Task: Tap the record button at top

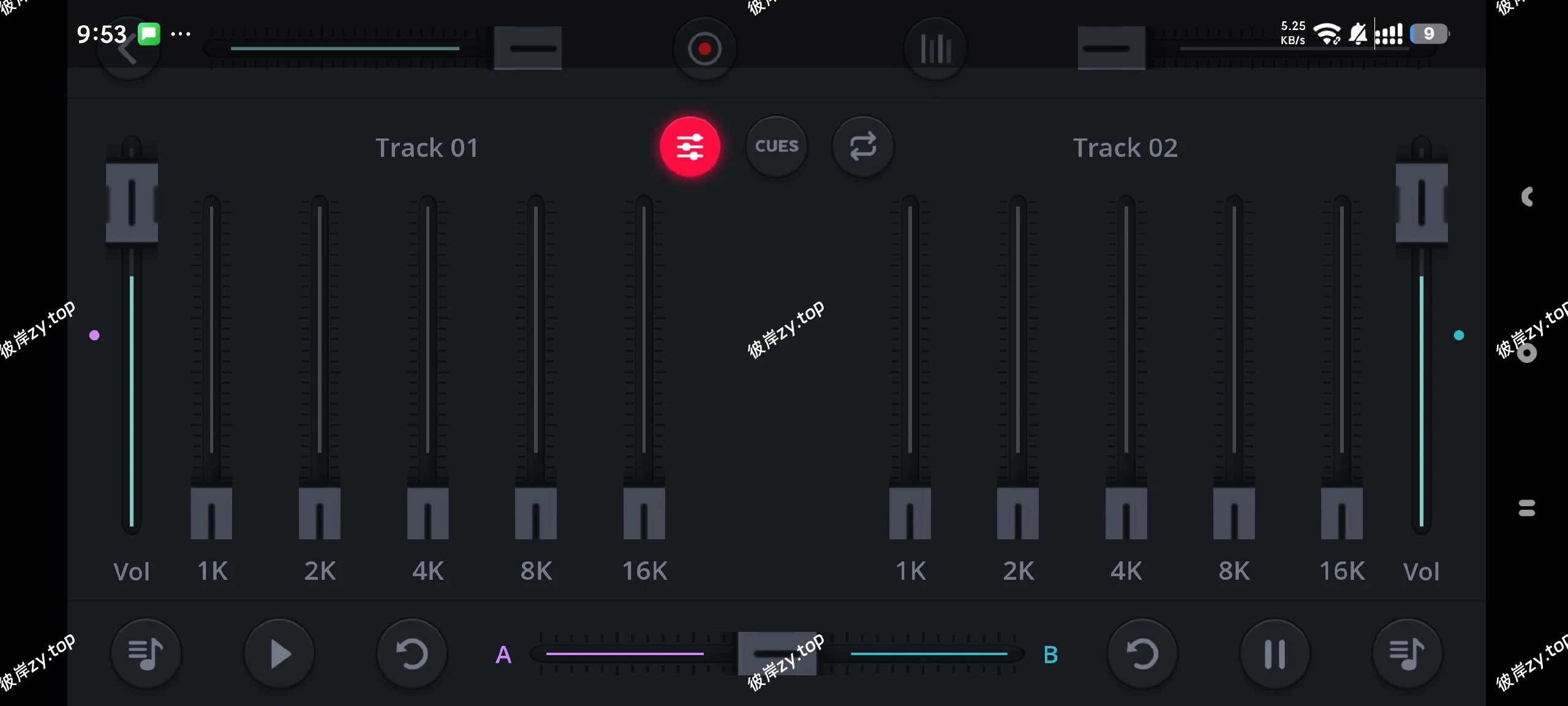Action: coord(704,48)
